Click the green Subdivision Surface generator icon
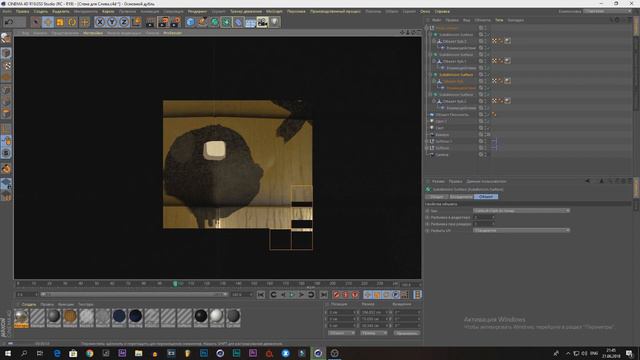This screenshot has height=360, width=640. tap(214, 22)
